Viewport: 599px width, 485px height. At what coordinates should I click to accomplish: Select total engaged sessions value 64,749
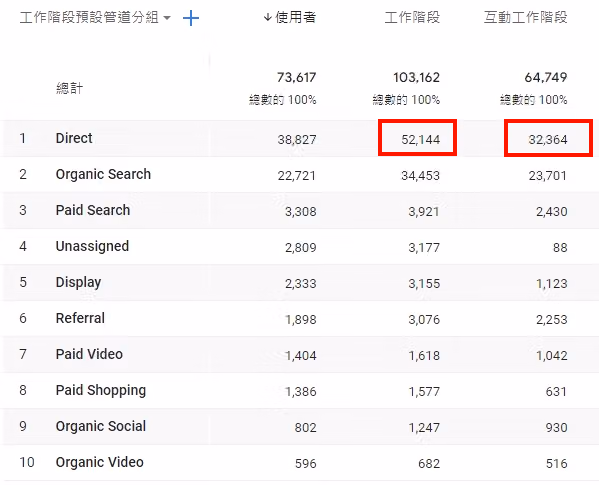(546, 78)
